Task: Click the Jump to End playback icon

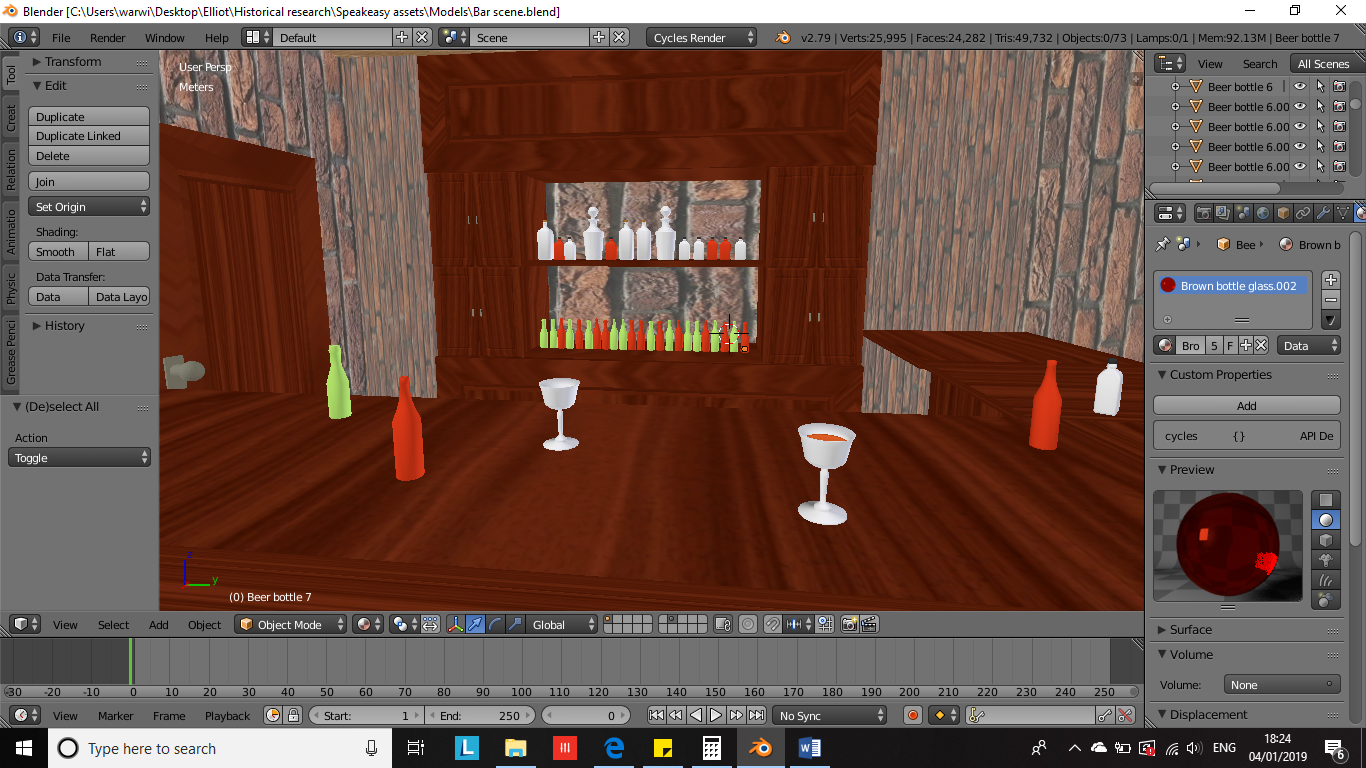Action: point(756,715)
